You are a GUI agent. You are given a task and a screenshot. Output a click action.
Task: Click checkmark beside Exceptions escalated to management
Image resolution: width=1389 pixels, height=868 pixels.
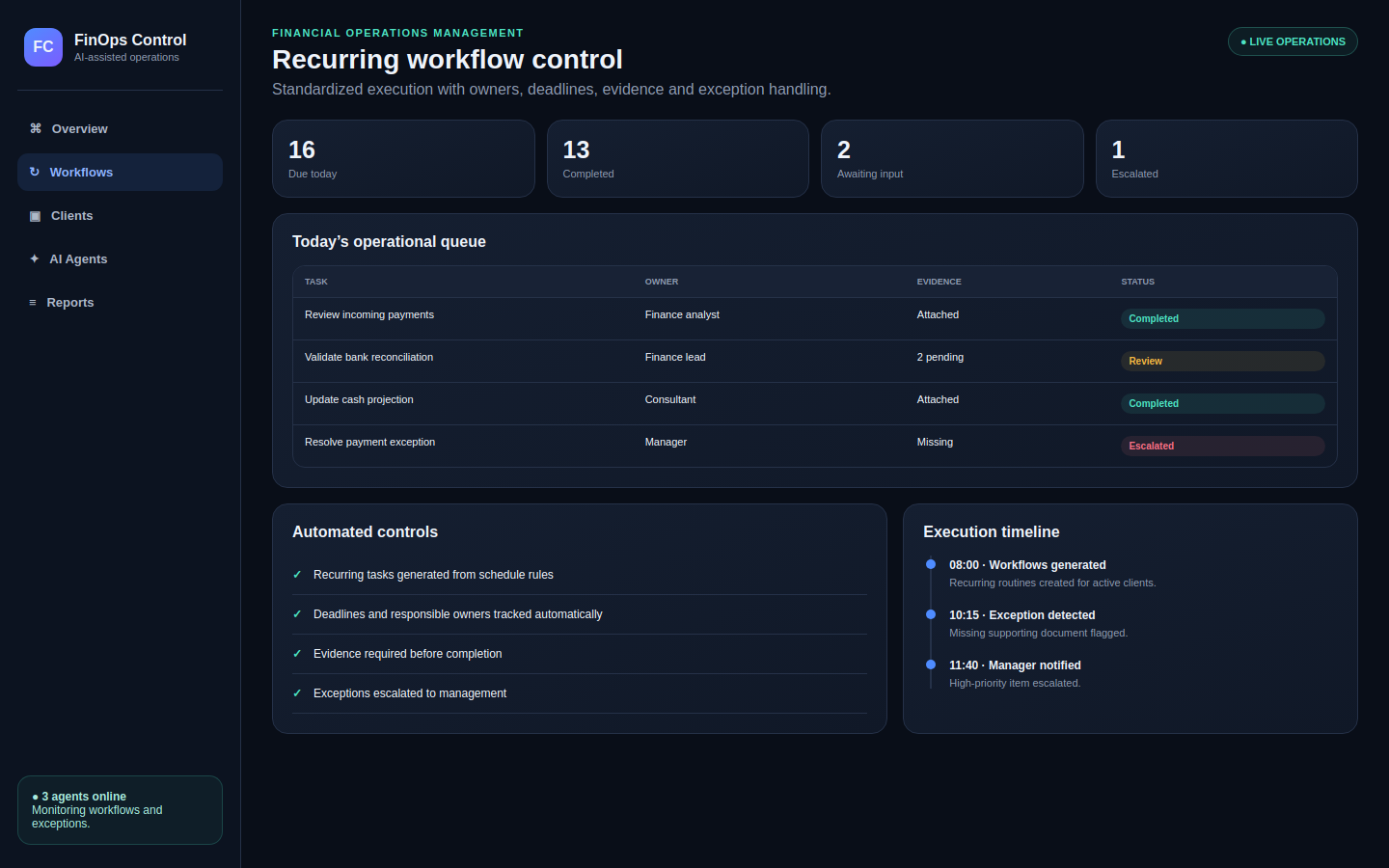pos(297,693)
